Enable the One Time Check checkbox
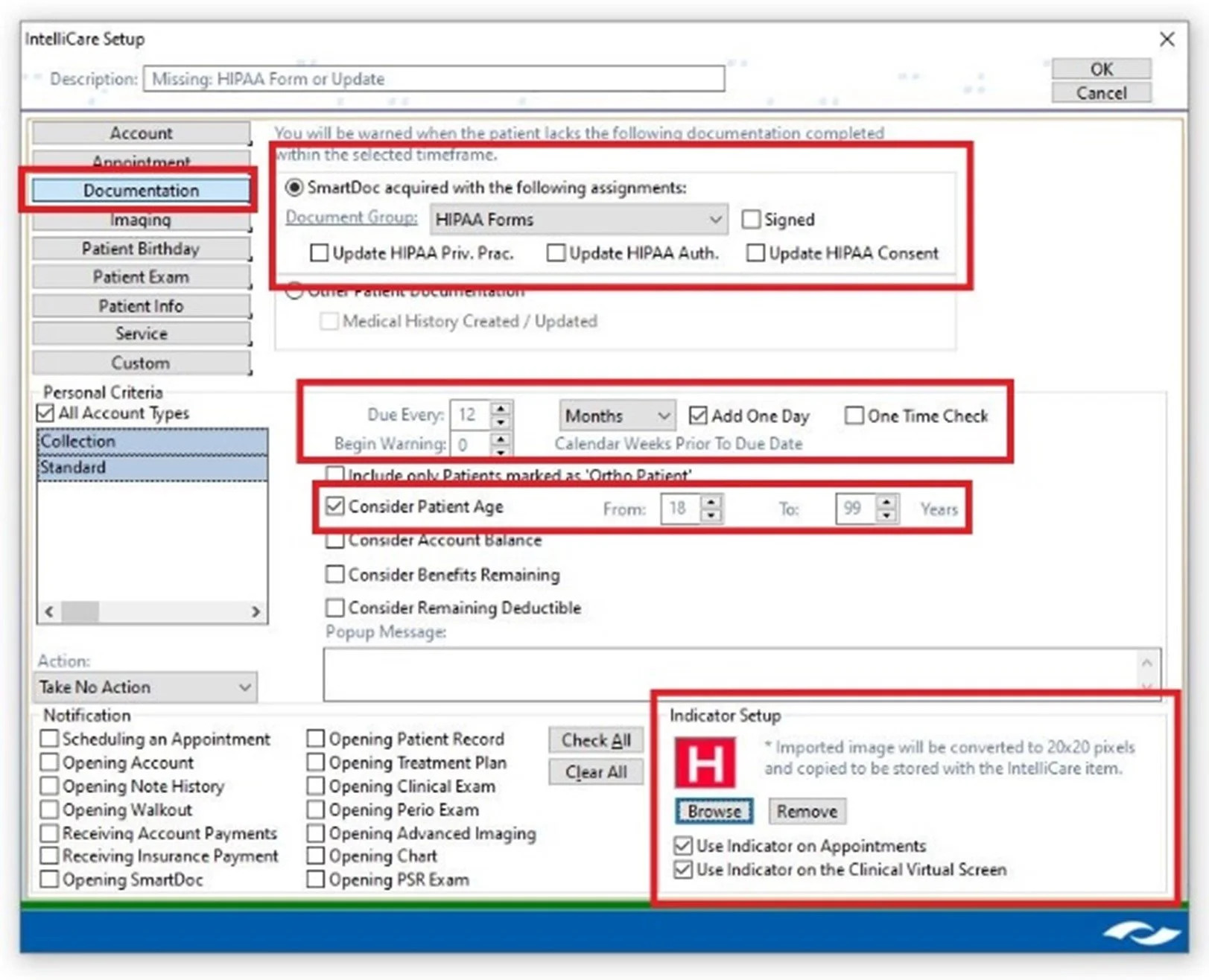Viewport: 1209px width, 980px height. coord(854,416)
